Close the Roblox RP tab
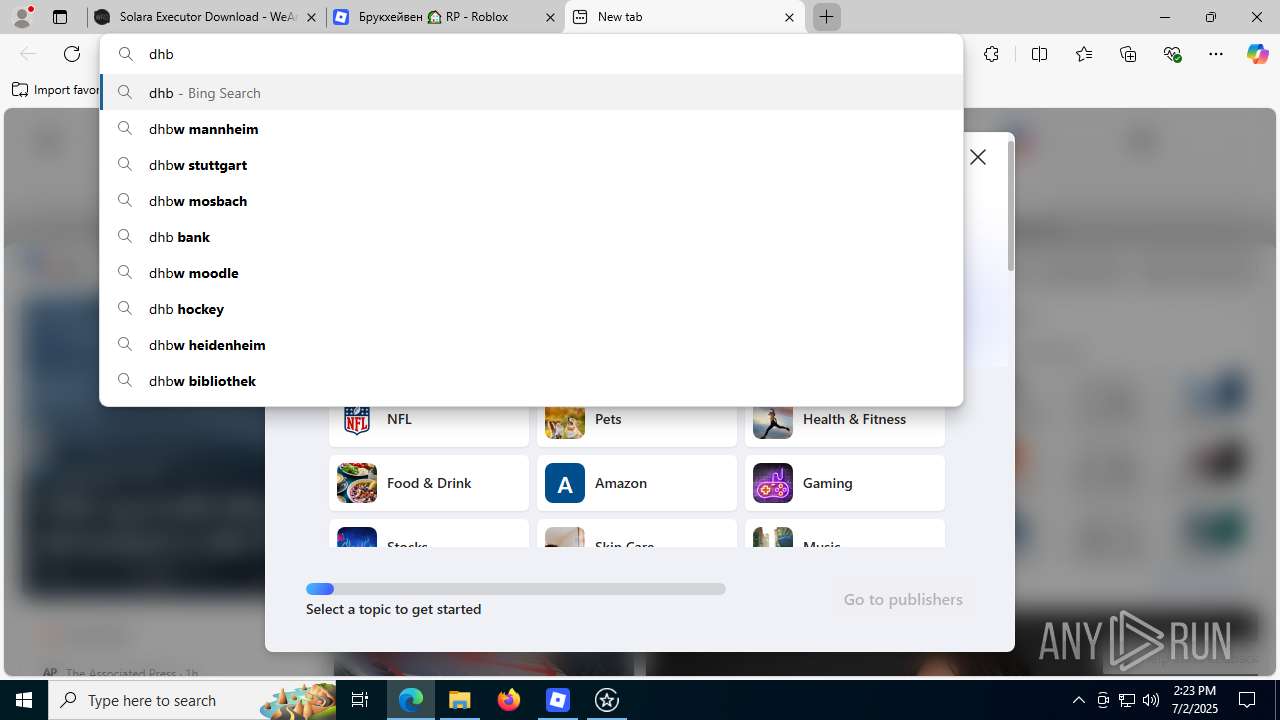The image size is (1280, 720). [x=550, y=17]
